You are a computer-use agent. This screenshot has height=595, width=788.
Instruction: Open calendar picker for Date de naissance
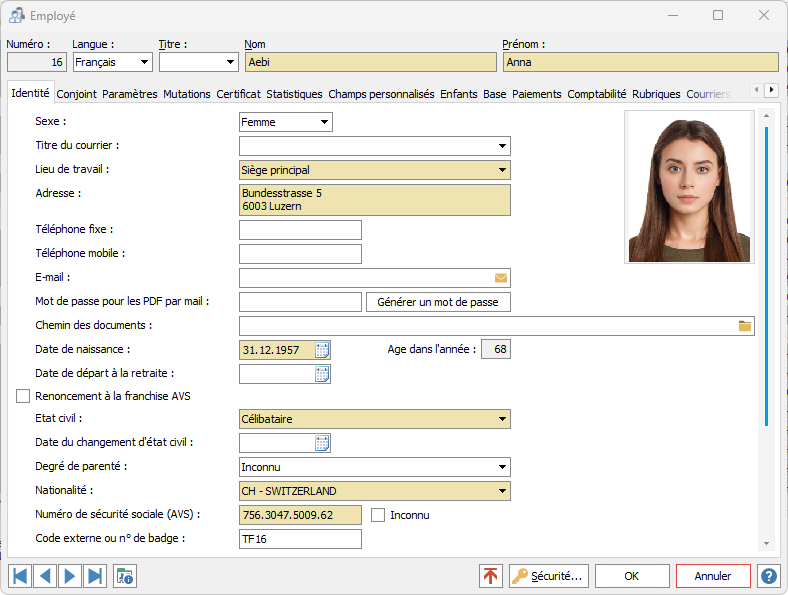tap(322, 350)
